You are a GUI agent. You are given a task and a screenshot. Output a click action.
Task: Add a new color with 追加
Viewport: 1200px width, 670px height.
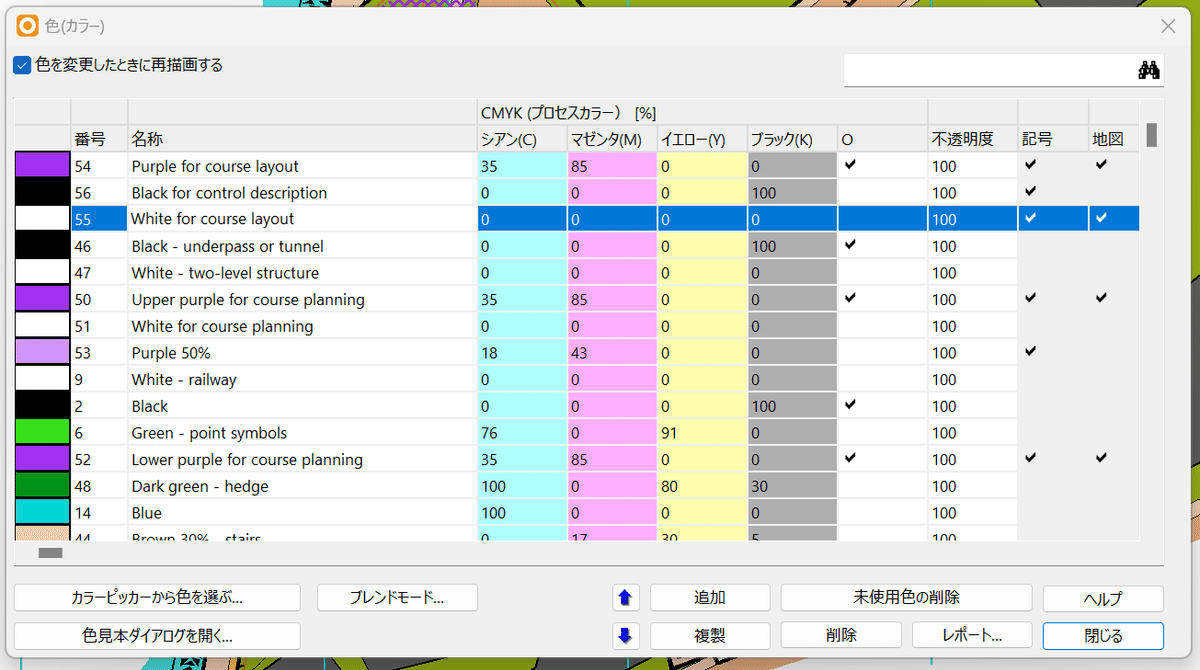710,597
